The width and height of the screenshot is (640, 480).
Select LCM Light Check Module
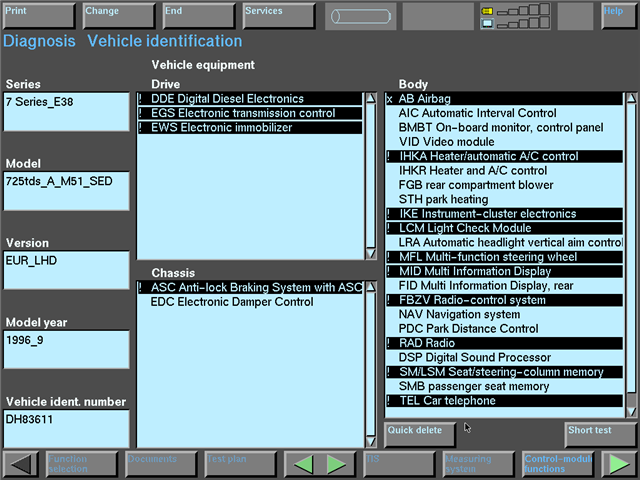(x=504, y=228)
